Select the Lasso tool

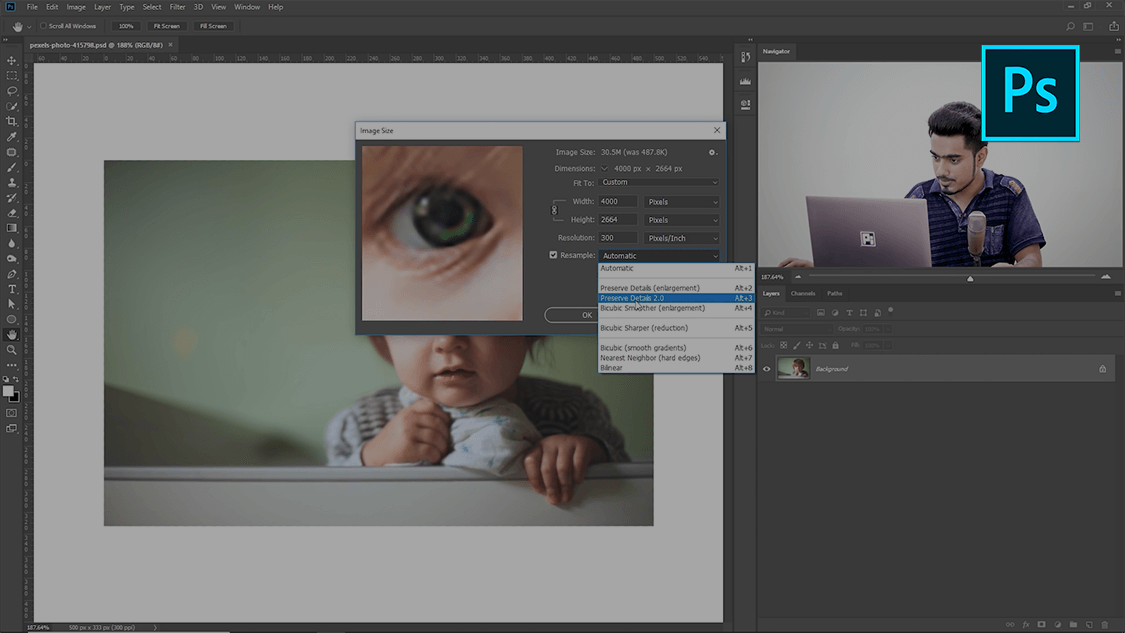(x=12, y=91)
